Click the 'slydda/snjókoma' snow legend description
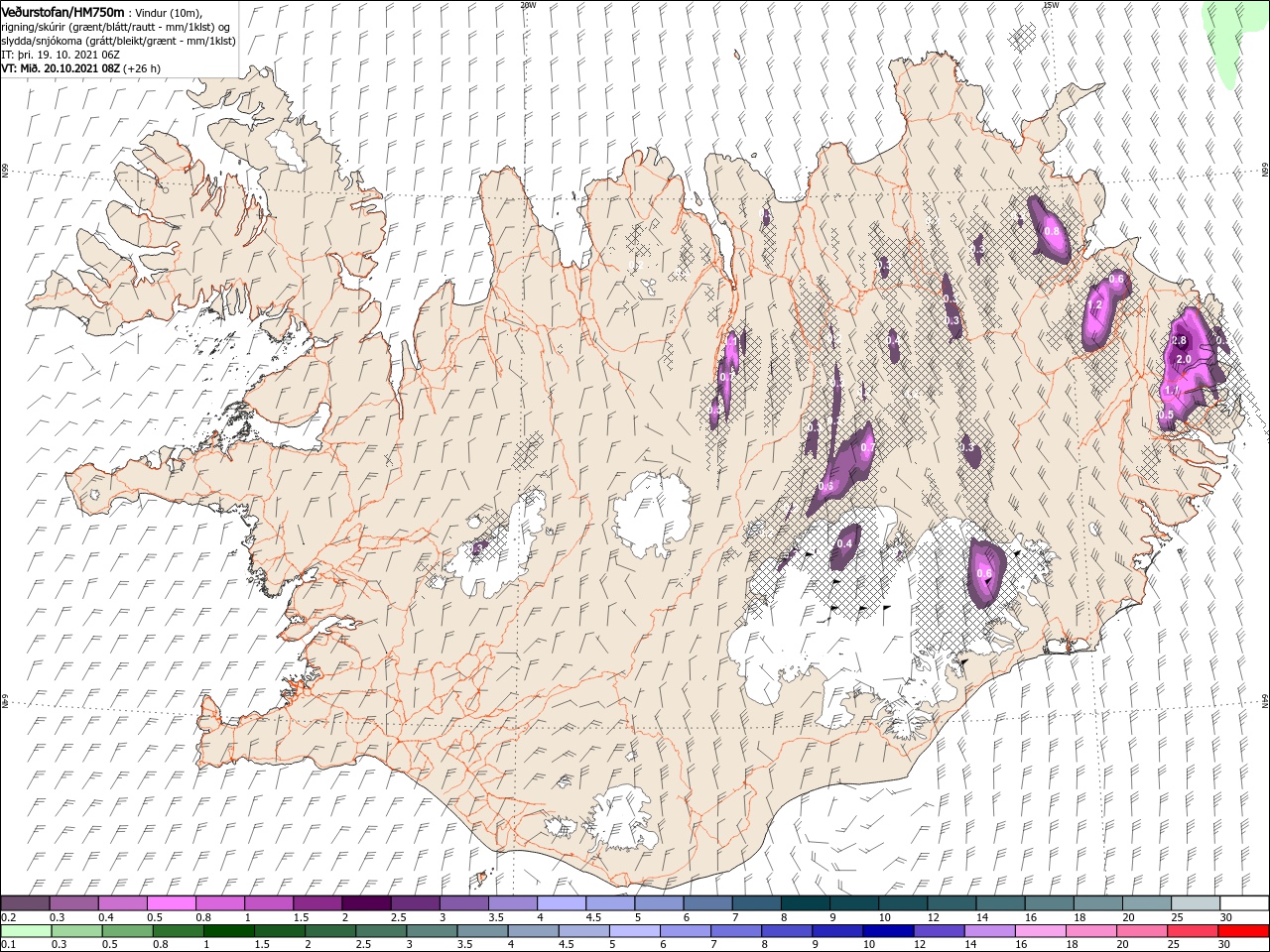 [x=42, y=42]
